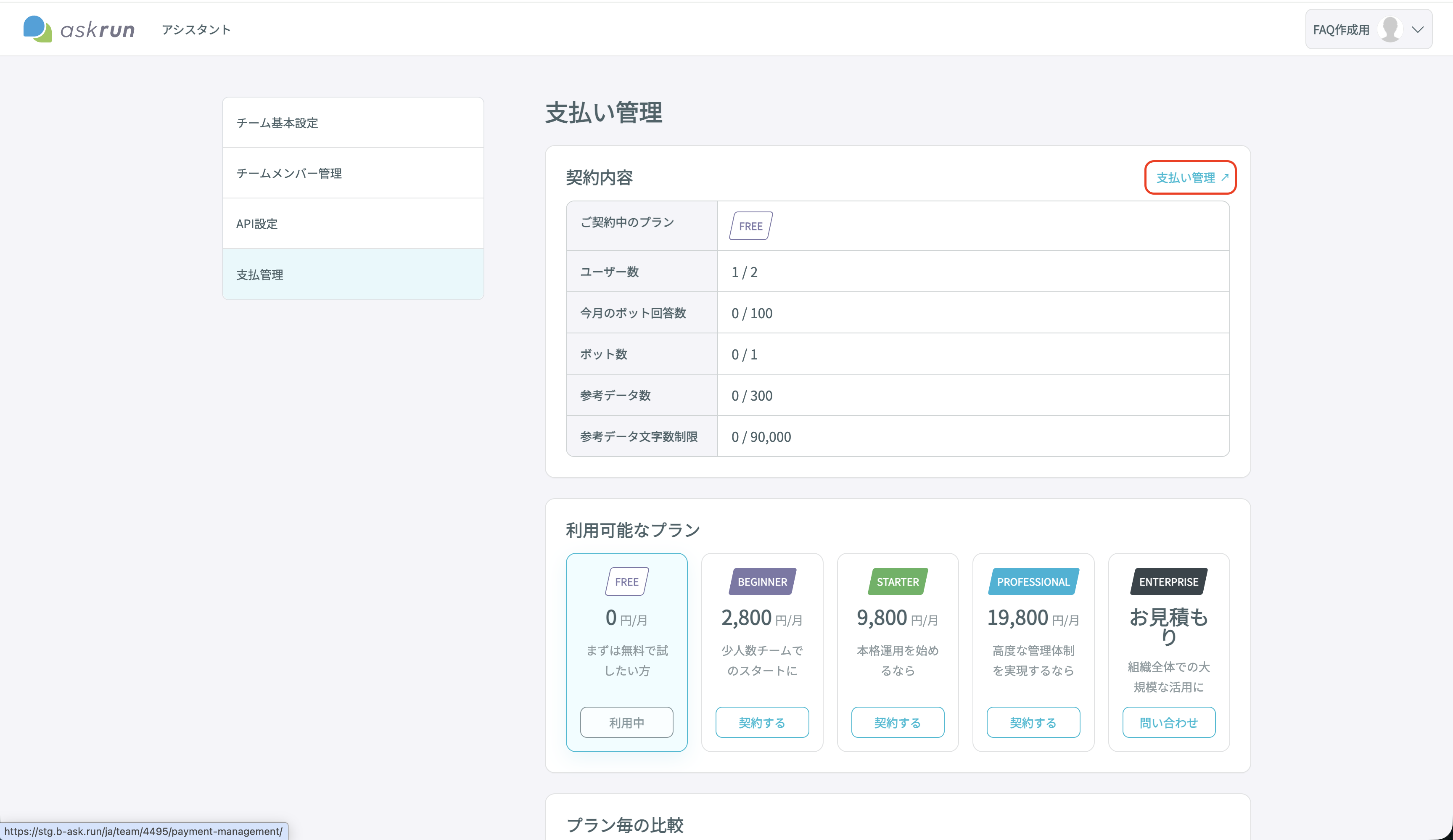
Task: Click the ご契約中のプラン row label
Action: coord(627,222)
